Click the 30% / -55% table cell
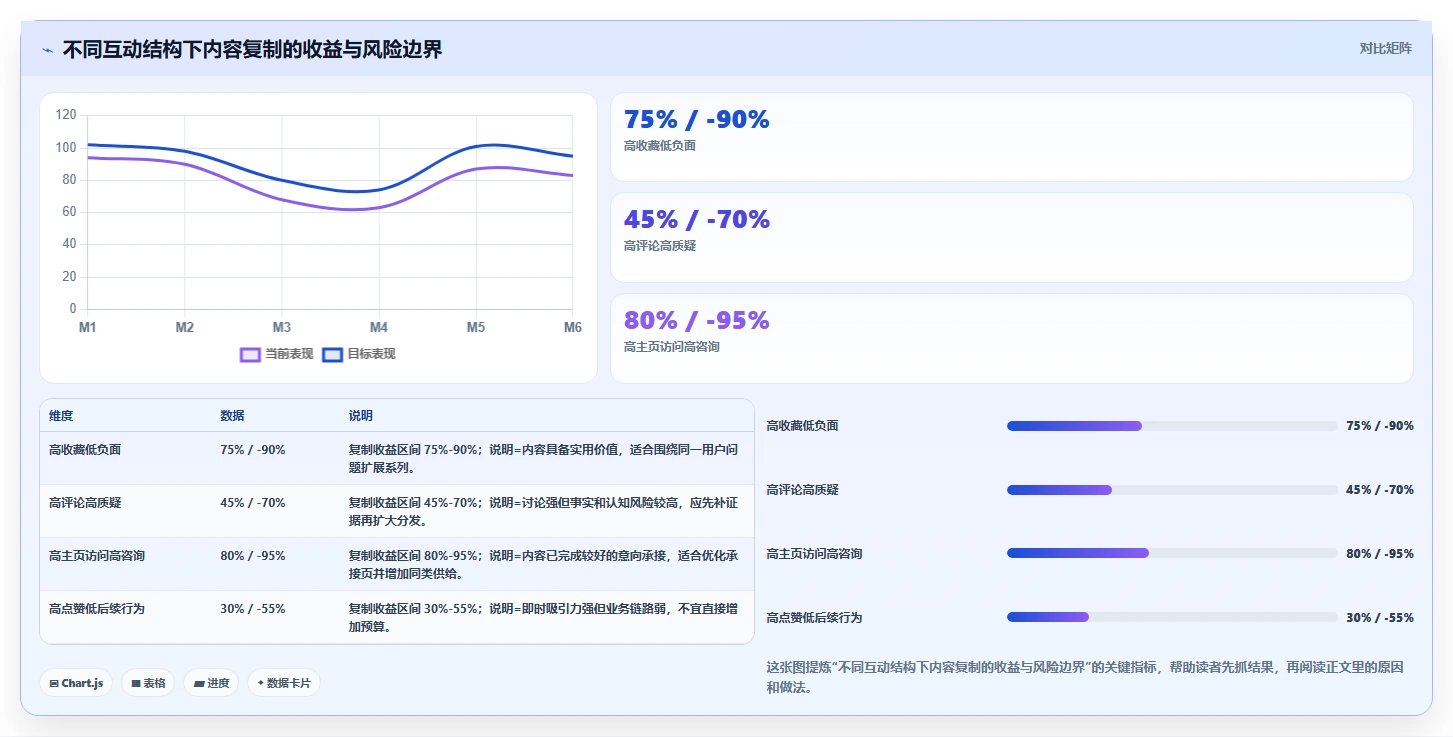Viewport: 1453px width, 737px height. tap(253, 609)
